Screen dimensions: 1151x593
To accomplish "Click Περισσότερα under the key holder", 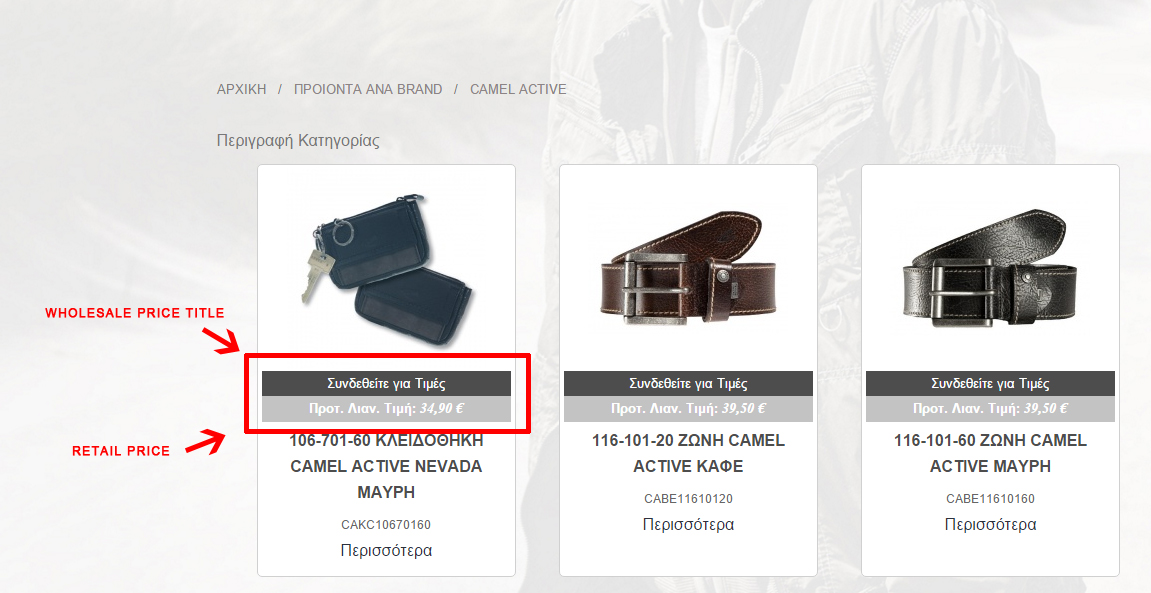I will pos(386,550).
